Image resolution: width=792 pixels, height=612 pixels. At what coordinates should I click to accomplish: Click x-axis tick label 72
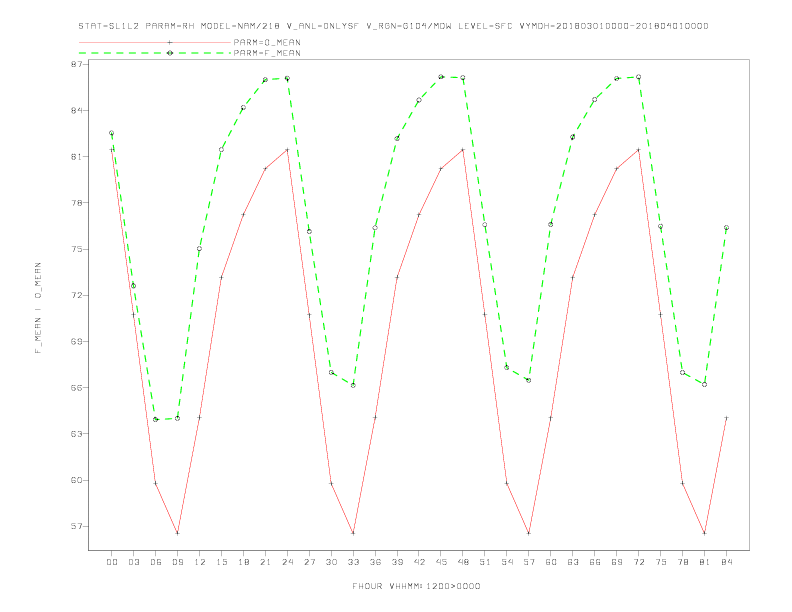point(638,562)
